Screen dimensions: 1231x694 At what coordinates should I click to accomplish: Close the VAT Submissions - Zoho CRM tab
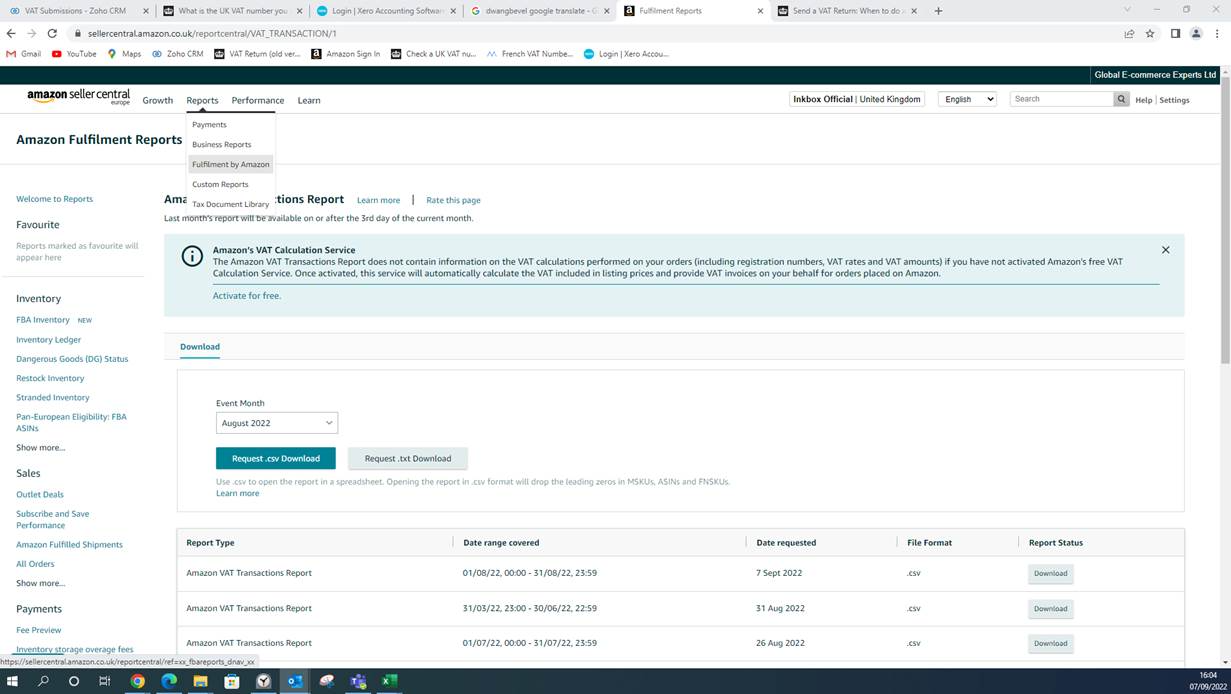point(146,11)
